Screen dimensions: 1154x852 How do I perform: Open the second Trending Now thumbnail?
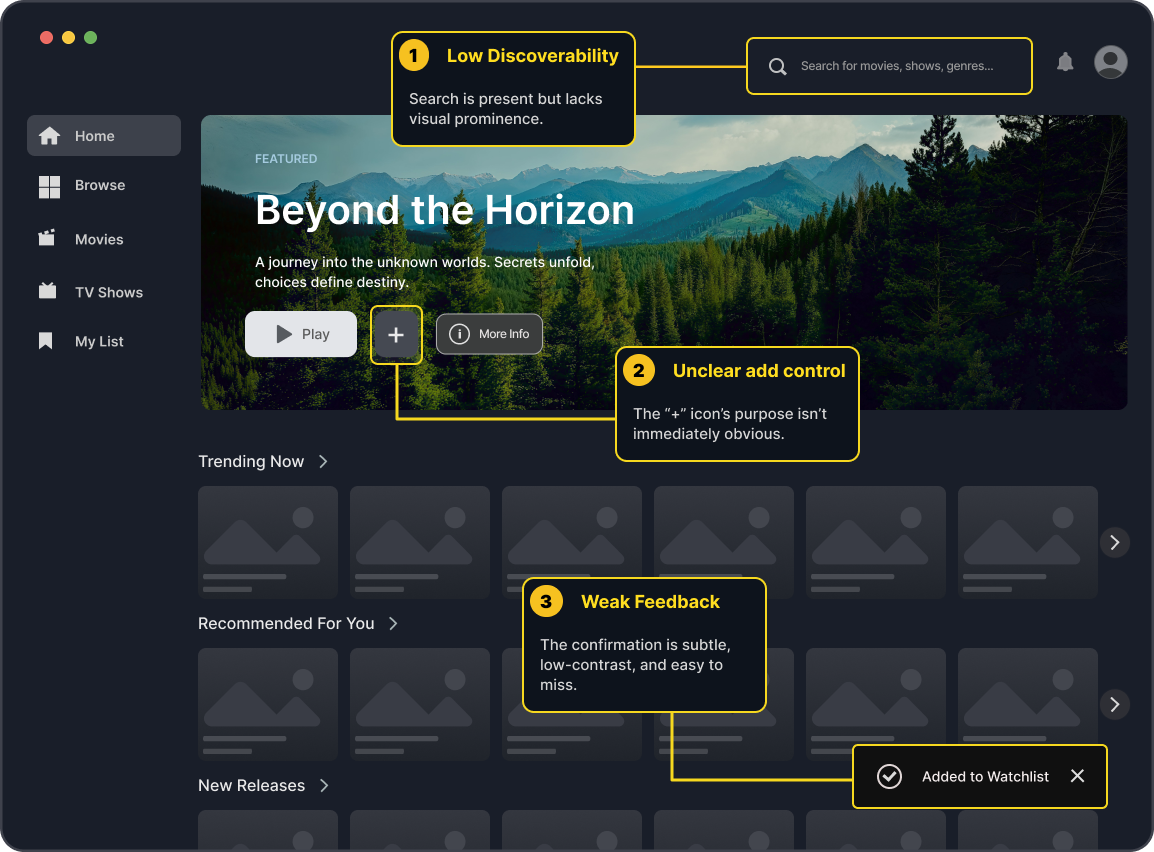tap(420, 542)
